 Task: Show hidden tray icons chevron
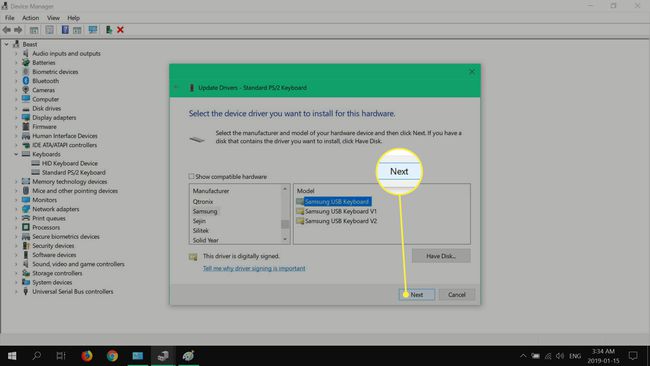(x=523, y=356)
